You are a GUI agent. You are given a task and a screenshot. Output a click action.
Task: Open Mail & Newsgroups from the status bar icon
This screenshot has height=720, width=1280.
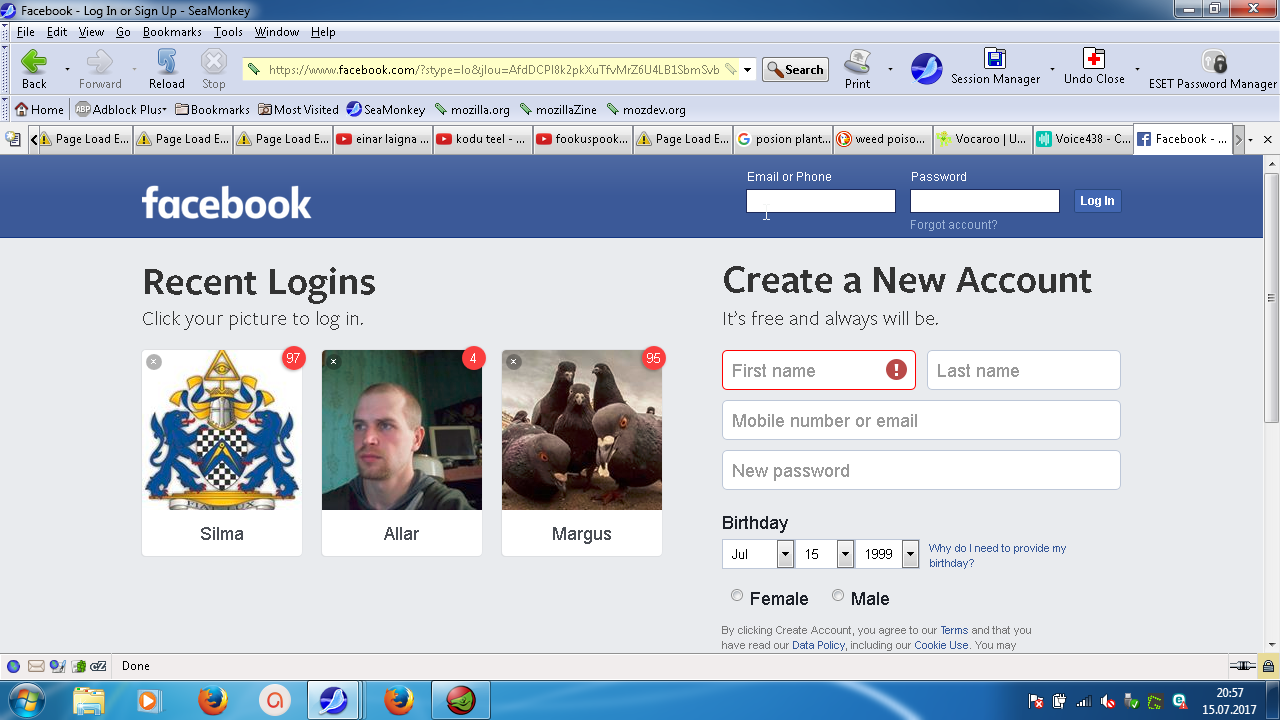(x=36, y=666)
